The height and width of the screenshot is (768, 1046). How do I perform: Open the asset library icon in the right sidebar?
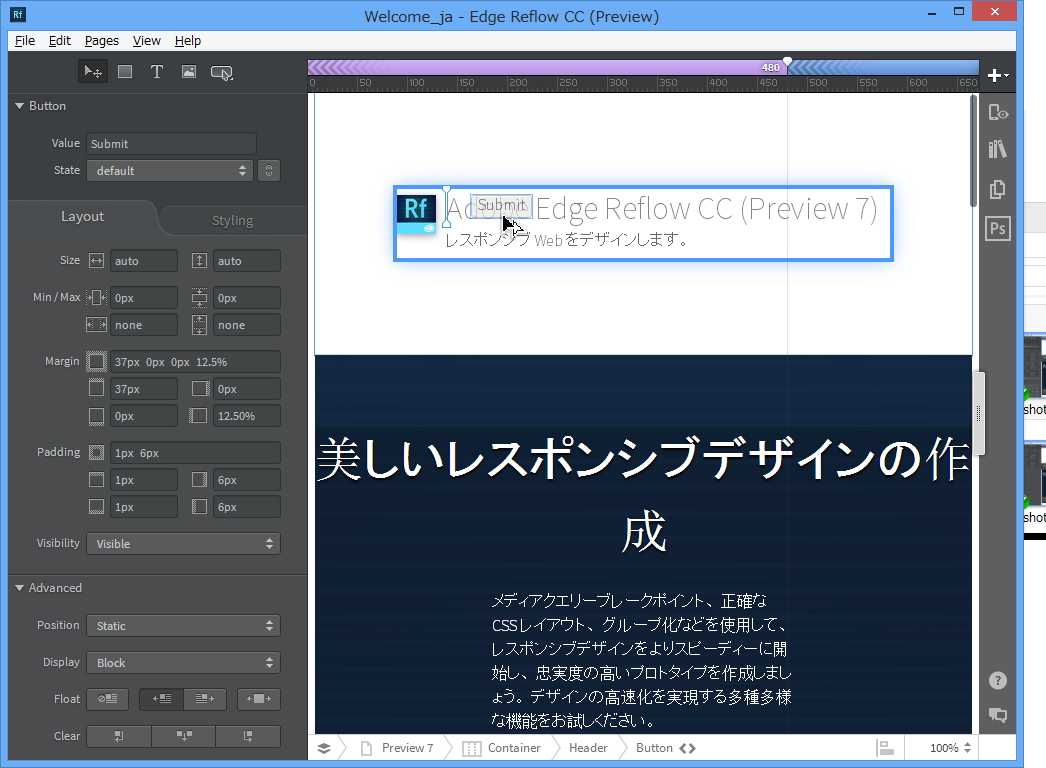point(997,148)
